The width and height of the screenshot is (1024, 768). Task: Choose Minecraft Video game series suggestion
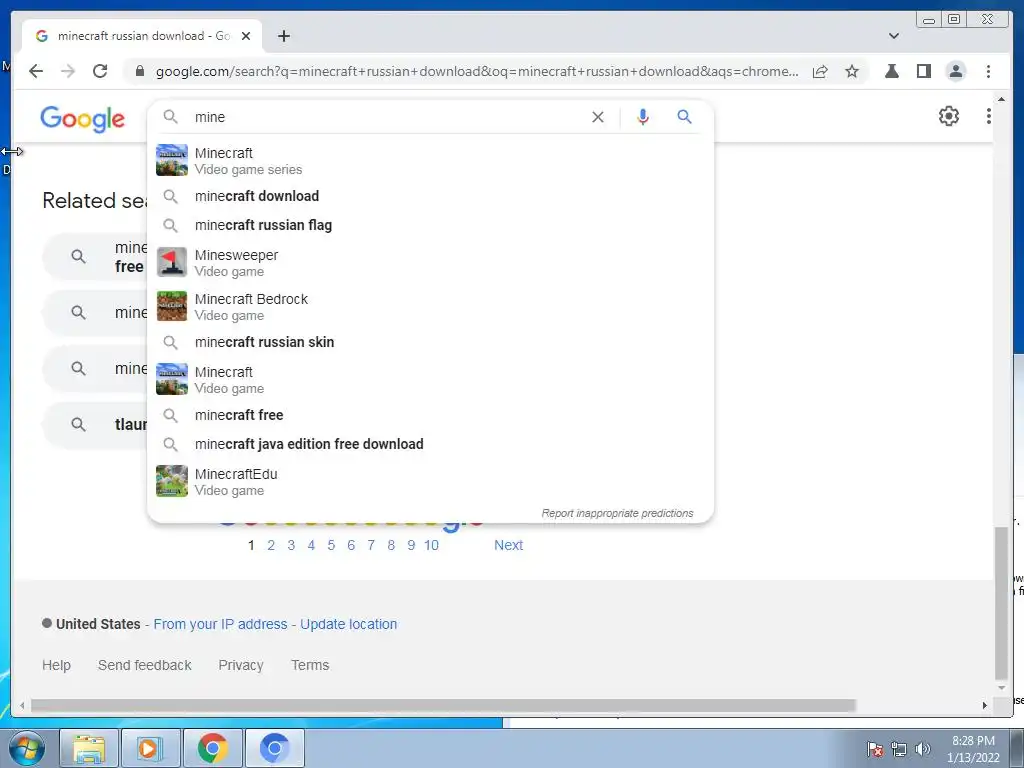click(x=430, y=161)
